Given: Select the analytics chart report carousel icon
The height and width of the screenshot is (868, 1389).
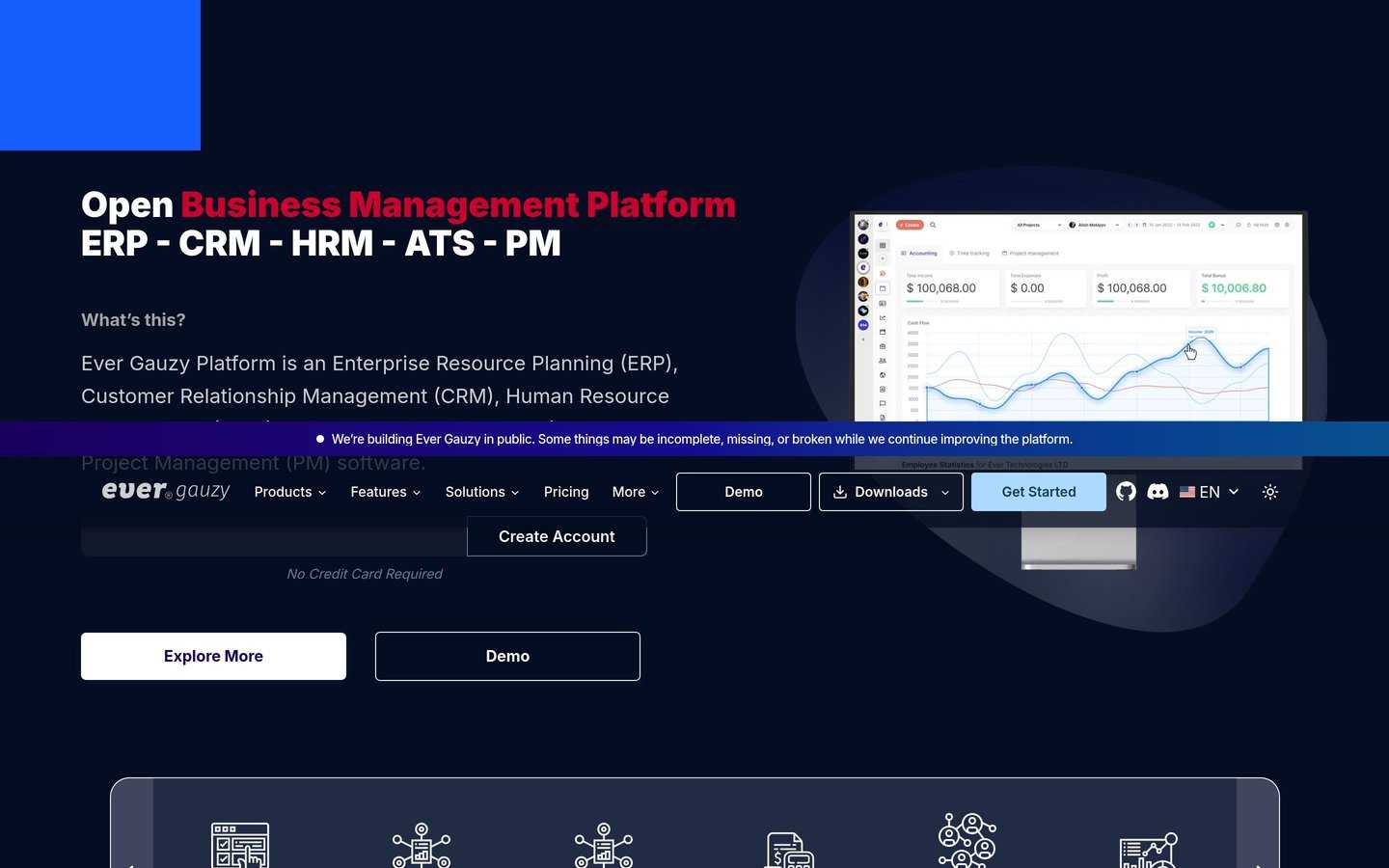Looking at the screenshot, I should (x=1149, y=850).
